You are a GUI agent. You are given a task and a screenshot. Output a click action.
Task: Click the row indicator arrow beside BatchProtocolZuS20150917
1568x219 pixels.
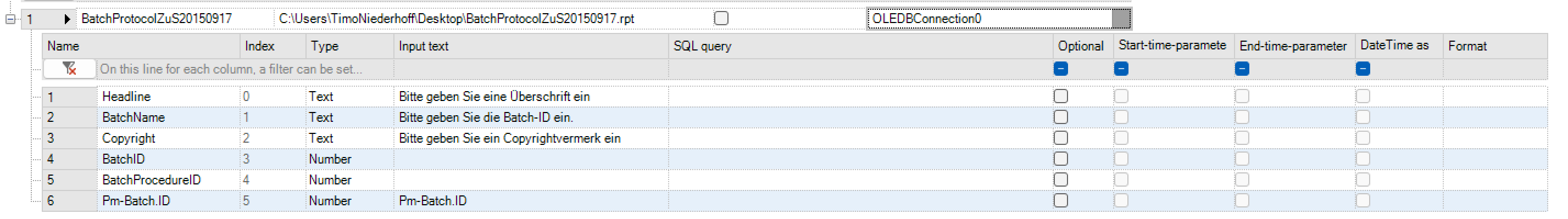click(67, 19)
